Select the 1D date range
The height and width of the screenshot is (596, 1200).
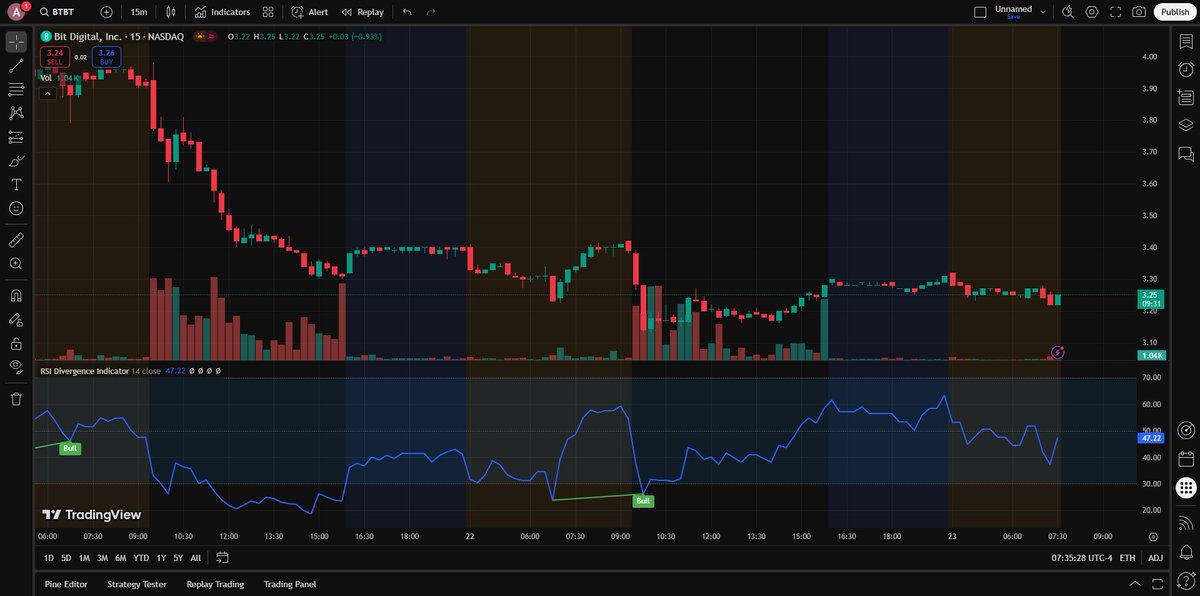49,558
